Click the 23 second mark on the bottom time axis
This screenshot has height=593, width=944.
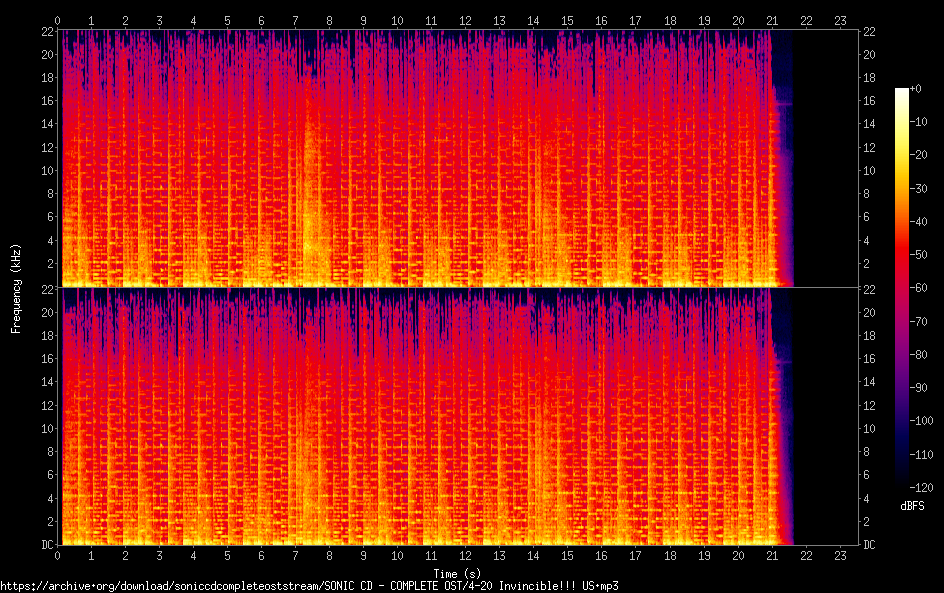click(840, 555)
